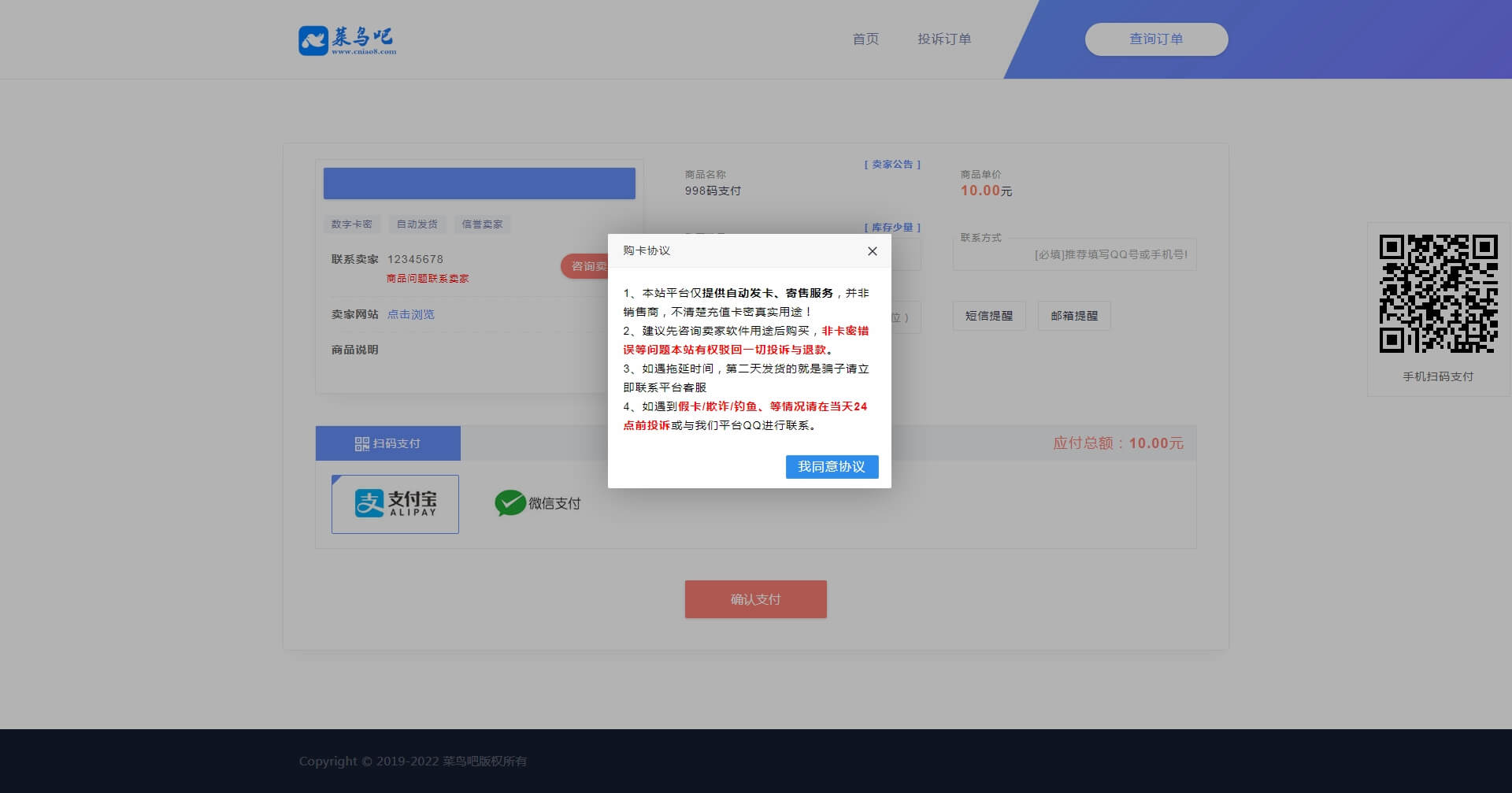Click the 联系方式 input field

click(1074, 255)
